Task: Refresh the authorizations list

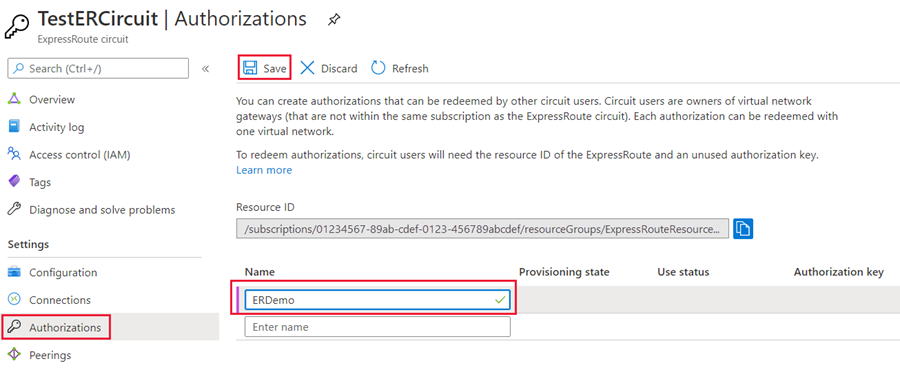Action: pyautogui.click(x=399, y=68)
